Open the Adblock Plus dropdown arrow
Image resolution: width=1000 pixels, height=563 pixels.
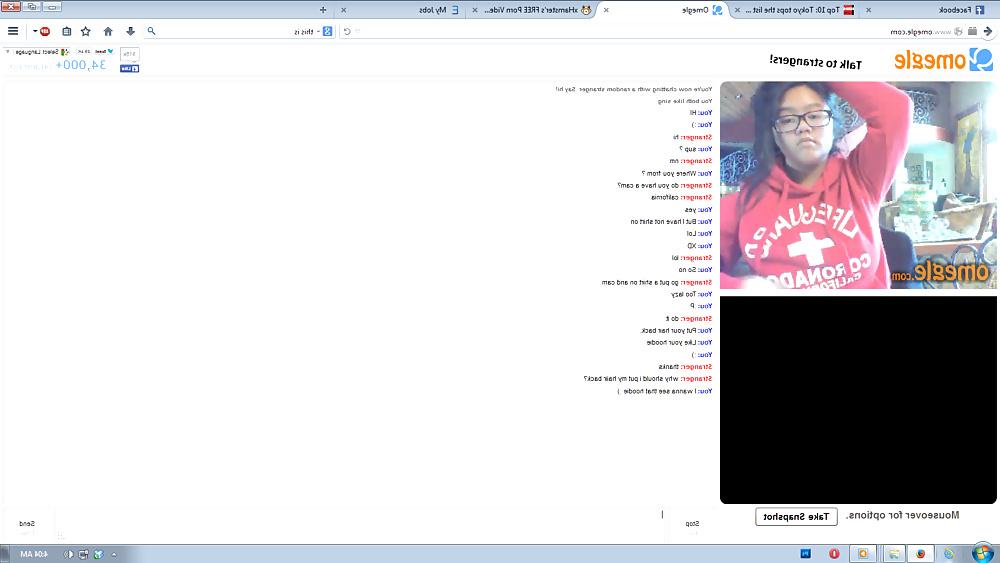[x=35, y=31]
